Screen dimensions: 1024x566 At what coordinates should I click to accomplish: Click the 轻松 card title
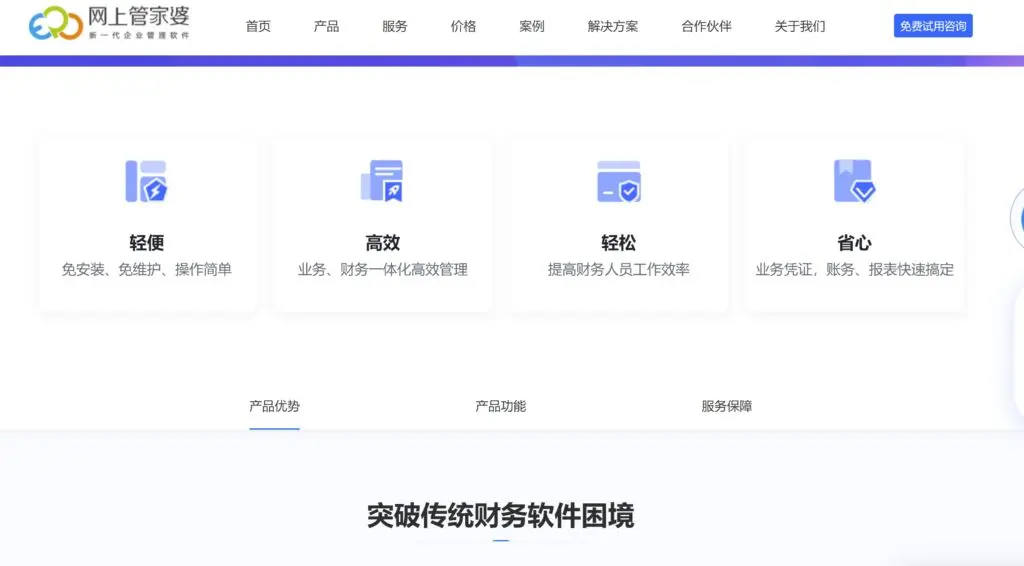click(x=618, y=243)
